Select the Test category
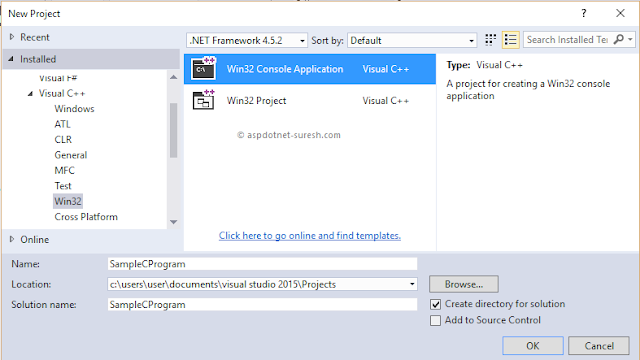The height and width of the screenshot is (360, 640). pos(63,186)
